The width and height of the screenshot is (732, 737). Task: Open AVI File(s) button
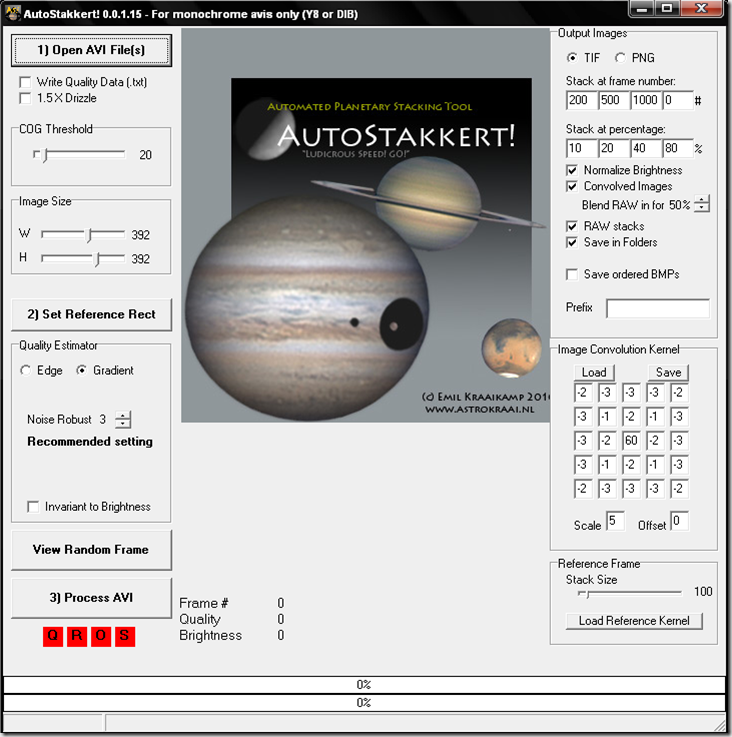point(91,50)
